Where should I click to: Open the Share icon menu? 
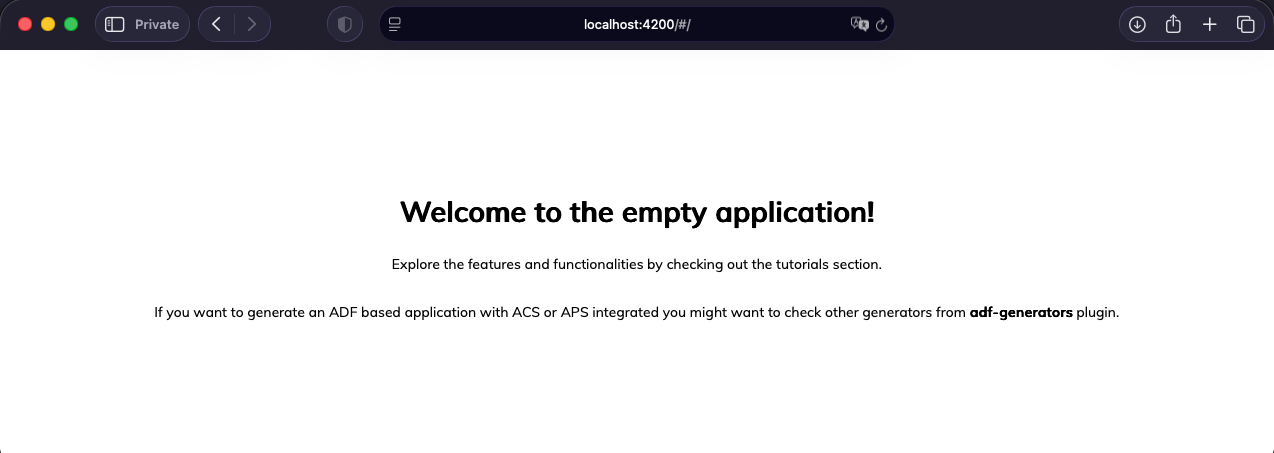pyautogui.click(x=1174, y=24)
